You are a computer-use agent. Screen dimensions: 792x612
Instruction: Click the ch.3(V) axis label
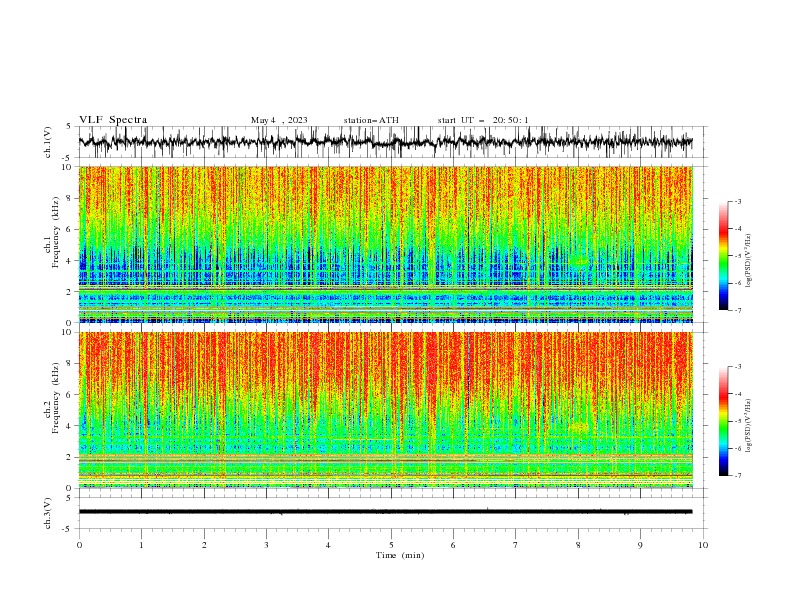(48, 513)
